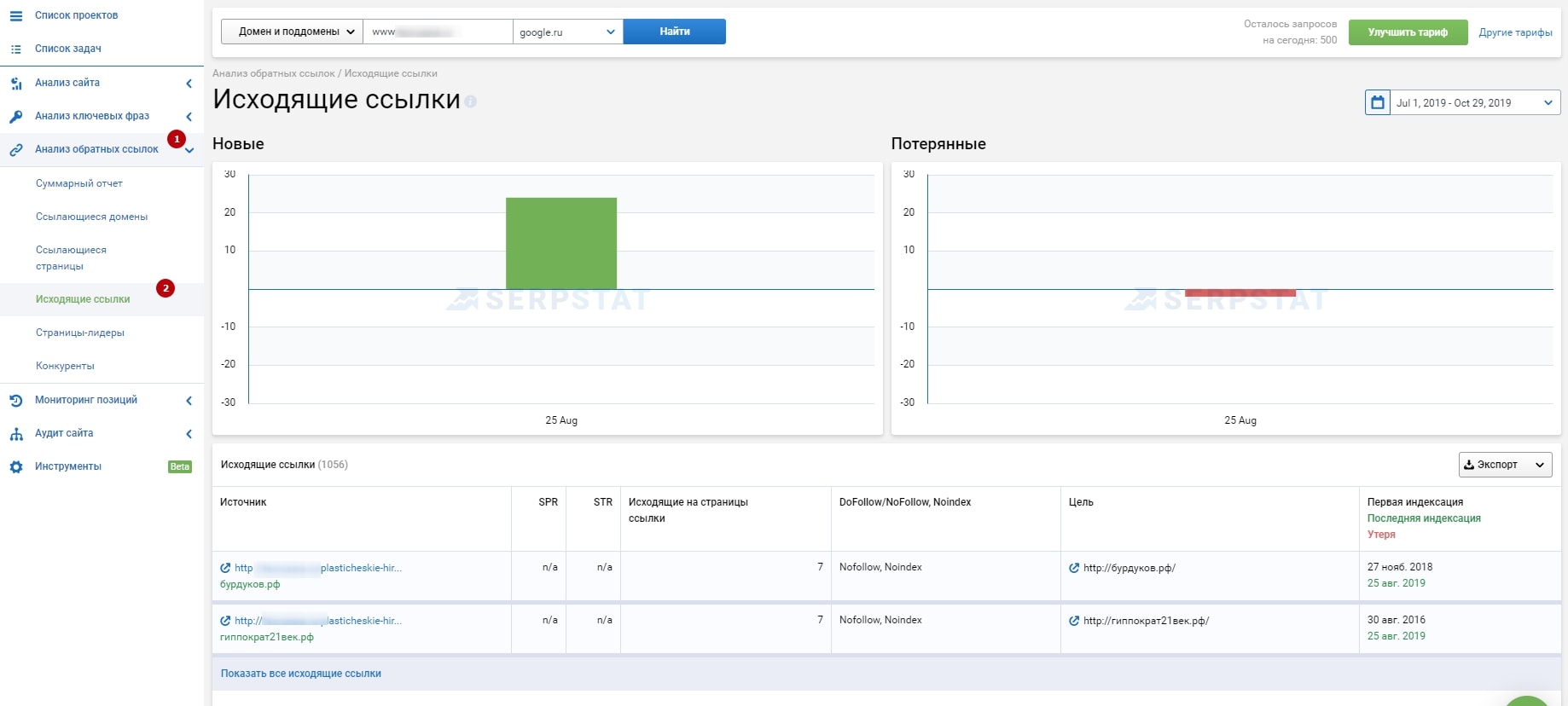The image size is (1568, 706).
Task: Open the Домен и поддомены dropdown
Action: (292, 32)
